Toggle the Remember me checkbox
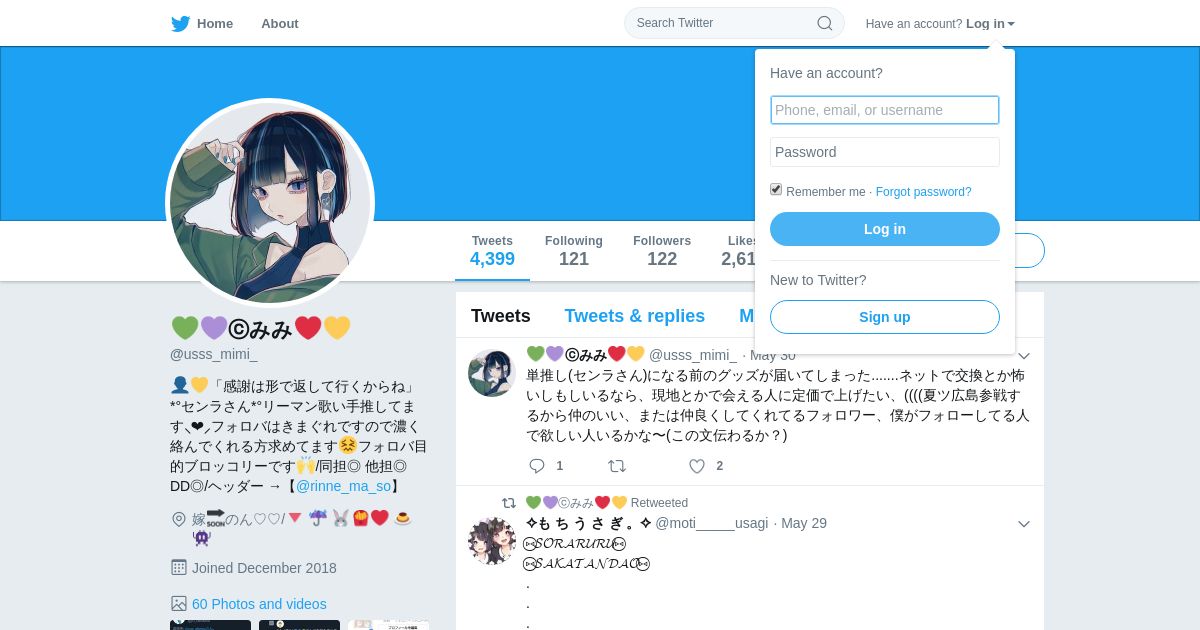This screenshot has width=1200, height=630. [x=776, y=189]
